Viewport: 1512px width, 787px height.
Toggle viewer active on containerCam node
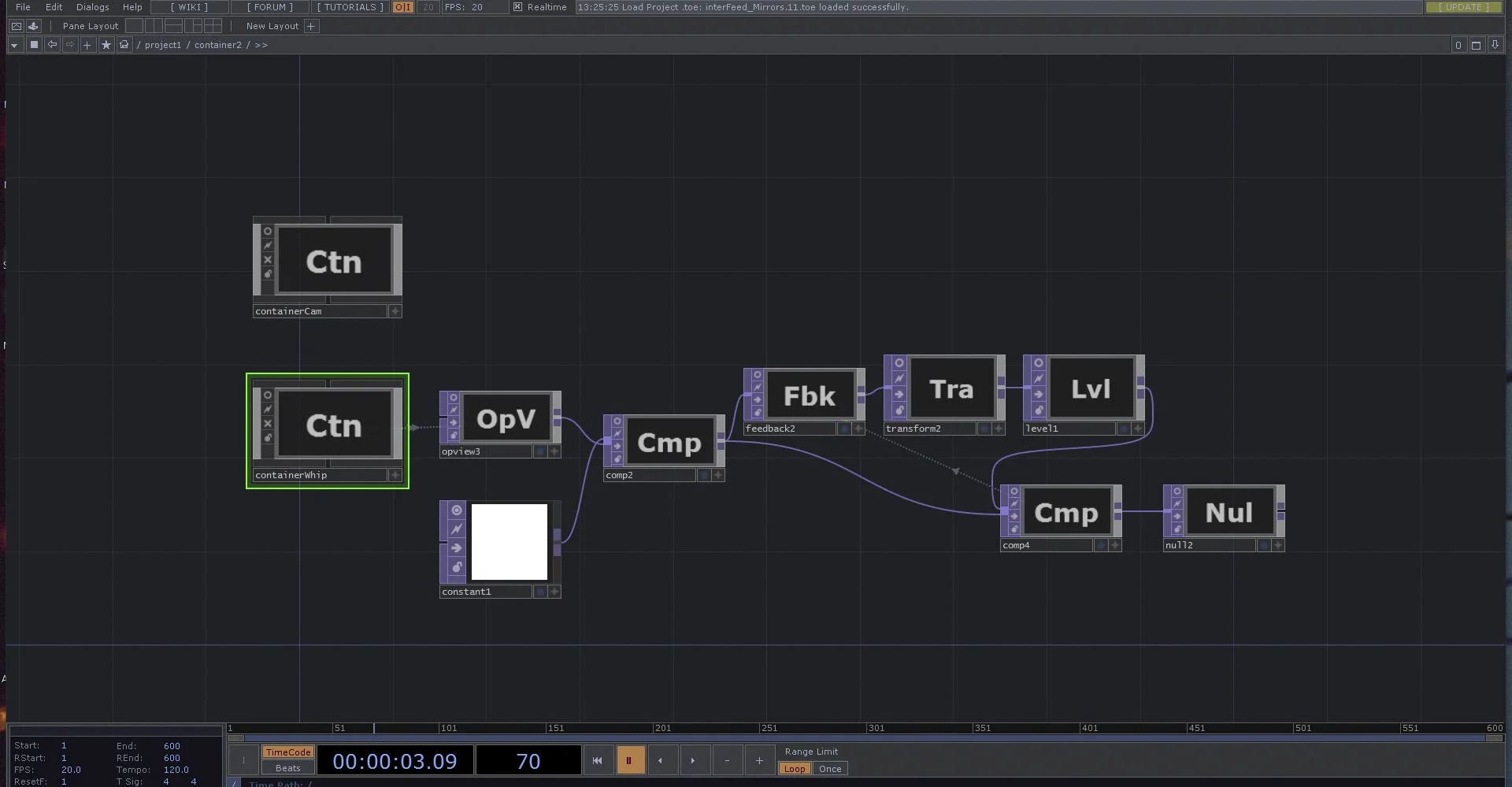(268, 231)
